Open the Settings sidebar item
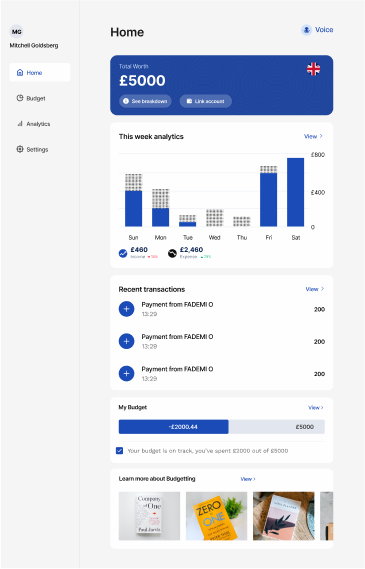The width and height of the screenshot is (365, 569). pos(32,149)
